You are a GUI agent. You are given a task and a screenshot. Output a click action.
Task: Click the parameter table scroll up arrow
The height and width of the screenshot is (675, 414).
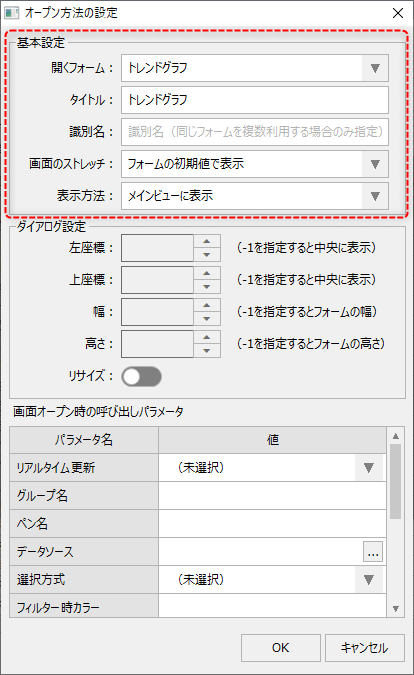click(x=396, y=436)
